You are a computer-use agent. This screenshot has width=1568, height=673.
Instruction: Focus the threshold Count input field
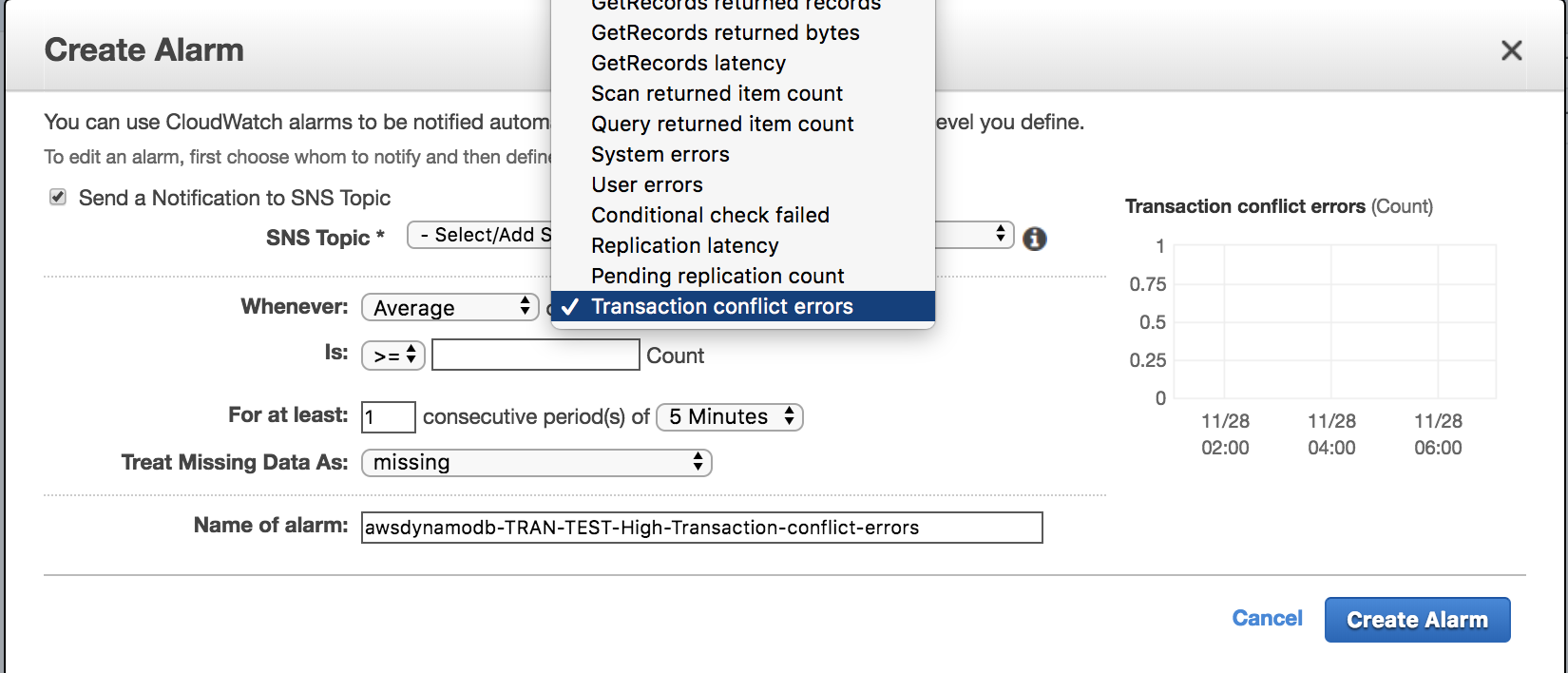(536, 355)
